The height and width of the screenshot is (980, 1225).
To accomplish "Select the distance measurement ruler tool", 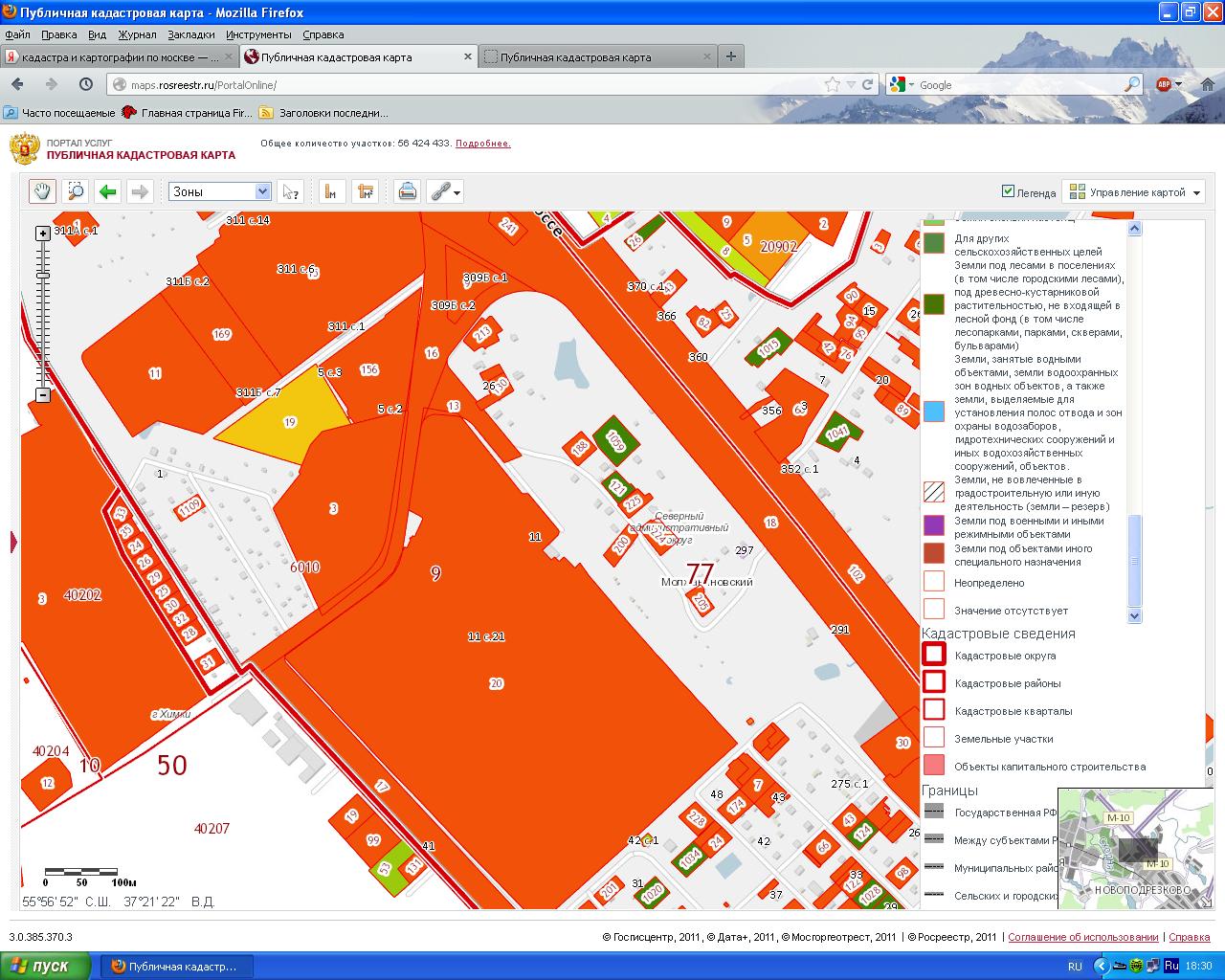I will tap(331, 191).
